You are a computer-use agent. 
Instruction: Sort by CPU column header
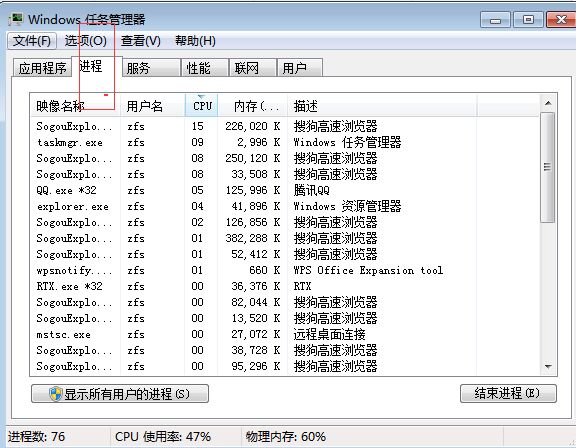[x=202, y=106]
